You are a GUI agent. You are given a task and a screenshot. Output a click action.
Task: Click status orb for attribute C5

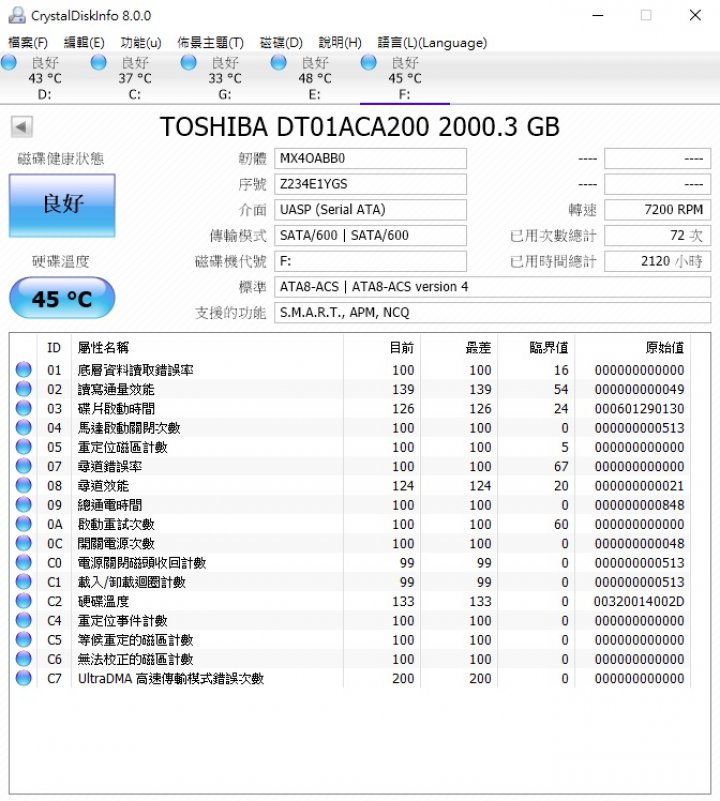(24, 639)
